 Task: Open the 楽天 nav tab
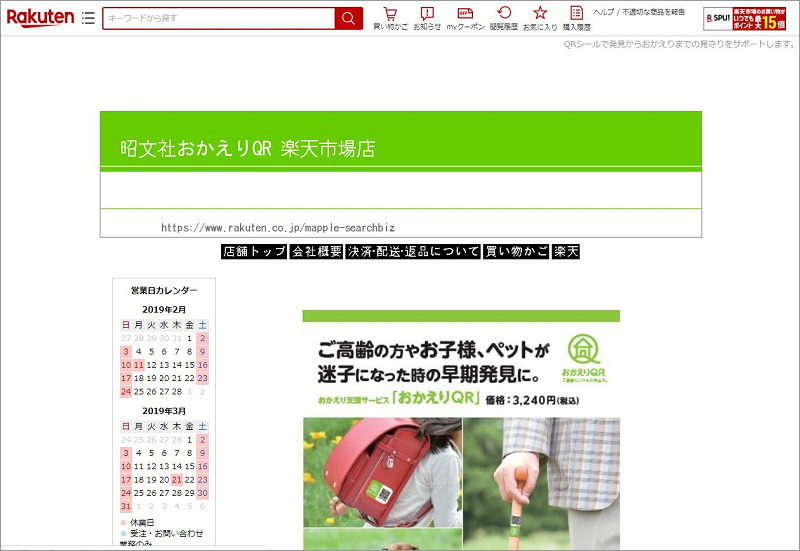pos(566,252)
